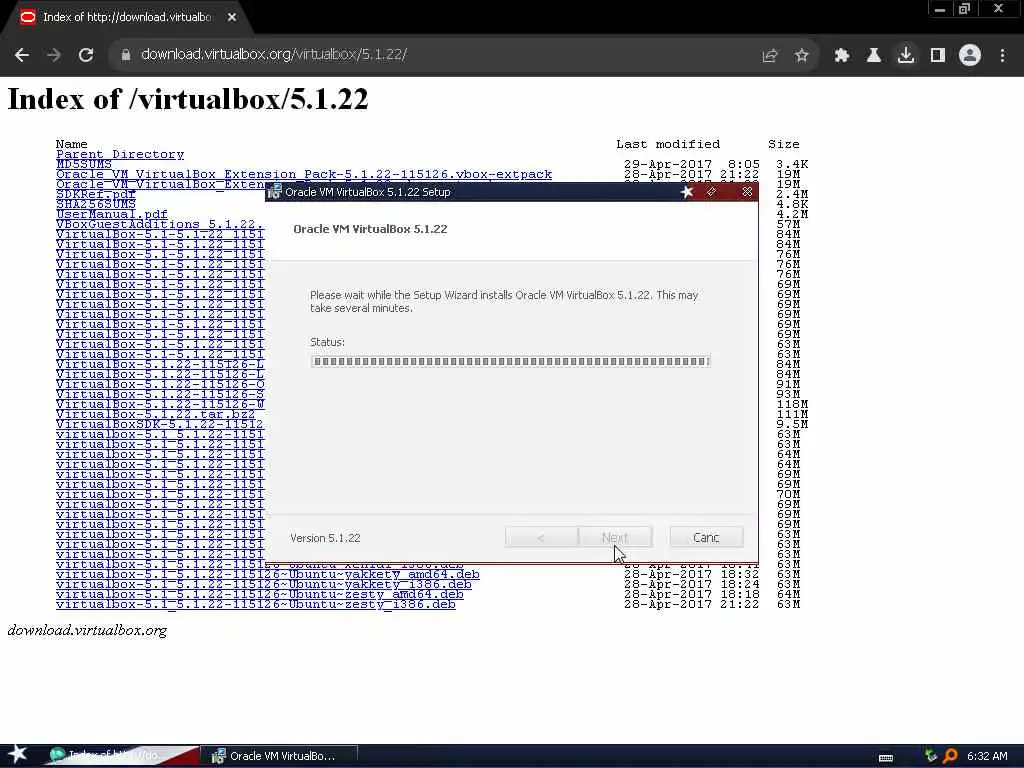This screenshot has height=768, width=1024.
Task: Open the browser three-dot menu
Action: click(1002, 56)
